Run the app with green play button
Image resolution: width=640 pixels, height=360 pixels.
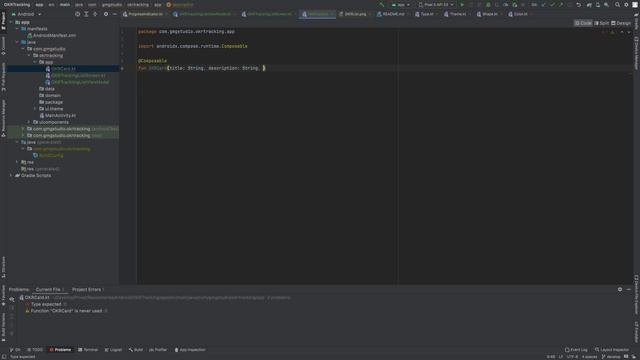pyautogui.click(x=462, y=4)
